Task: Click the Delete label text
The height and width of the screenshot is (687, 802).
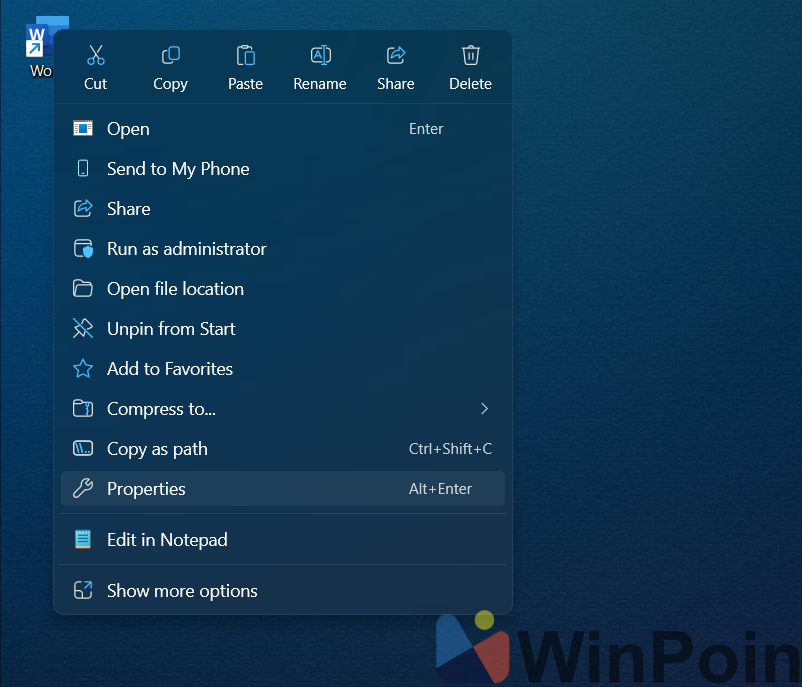Action: (x=471, y=83)
